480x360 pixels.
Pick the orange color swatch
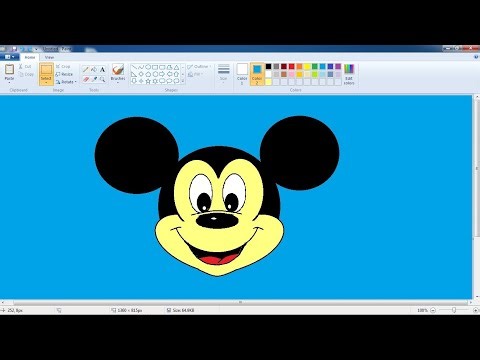299,67
